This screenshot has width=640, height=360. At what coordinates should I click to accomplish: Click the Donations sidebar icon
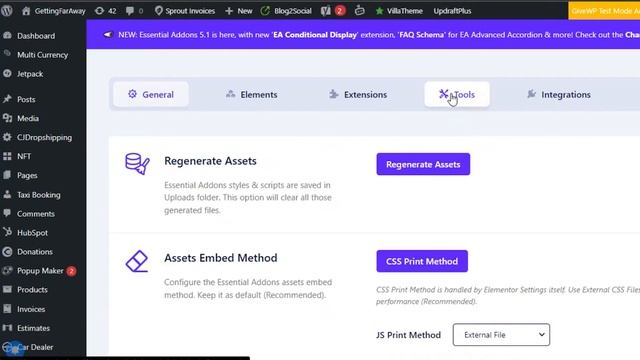(x=7, y=251)
